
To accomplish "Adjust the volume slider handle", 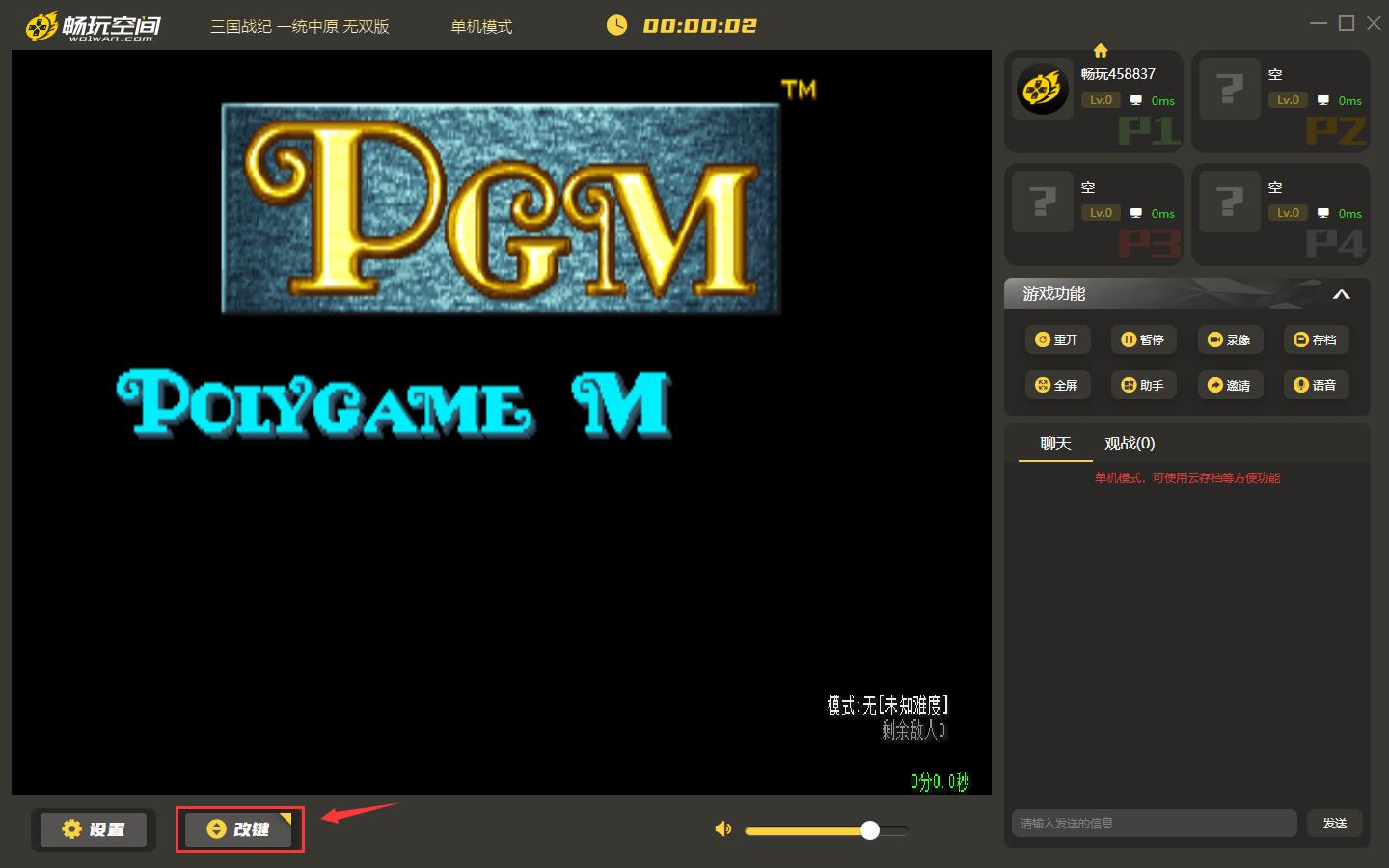I will [870, 830].
